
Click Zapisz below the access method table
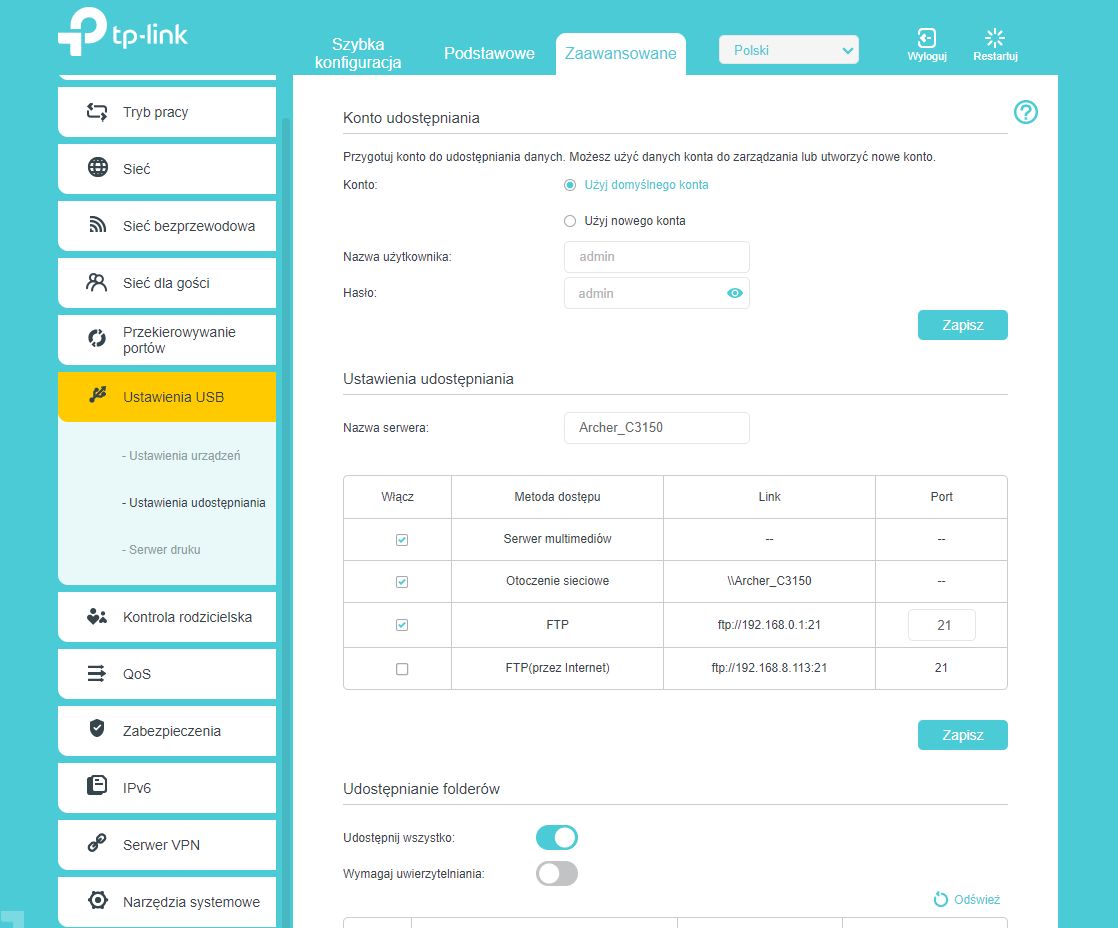pos(963,735)
